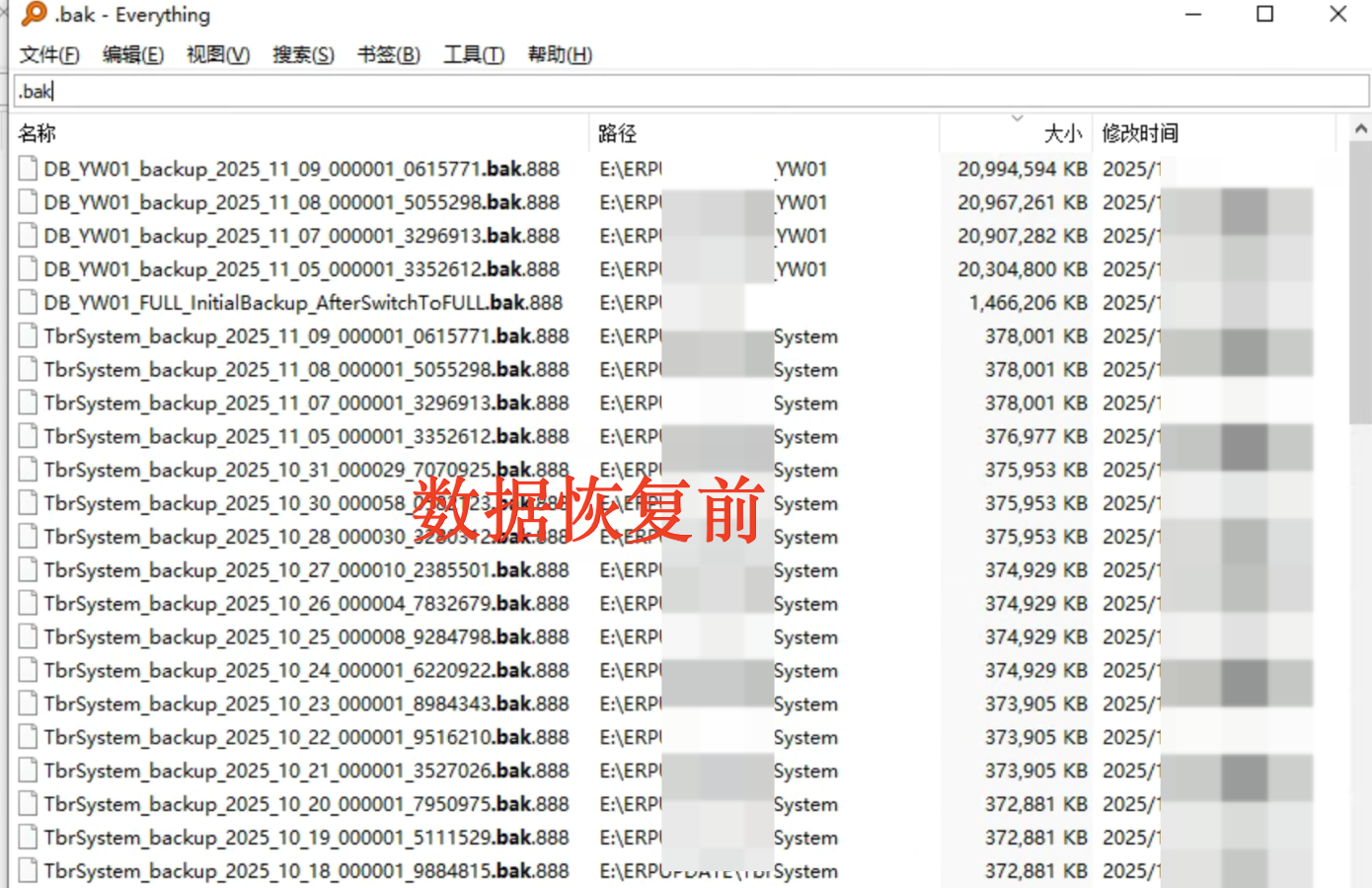Click file icon of DB_YW01_FULL_InitialBackup

(x=28, y=303)
